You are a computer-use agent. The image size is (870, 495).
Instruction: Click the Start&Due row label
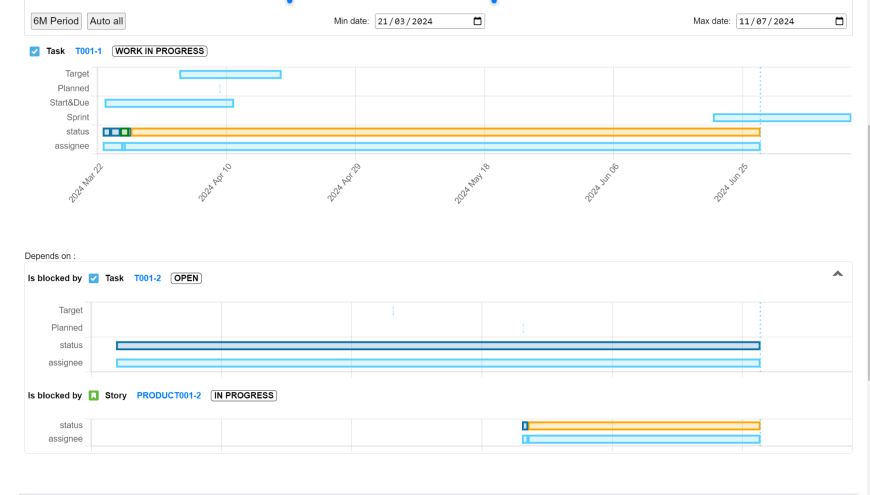click(69, 103)
